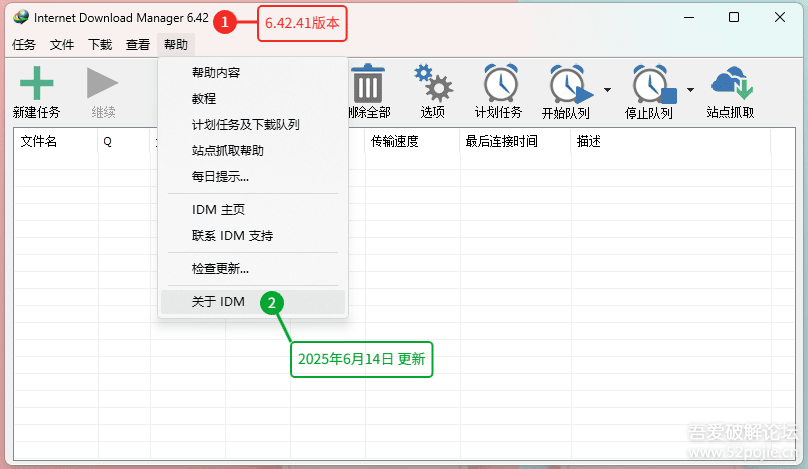
Task: Open the 查看 menu
Action: [x=138, y=45]
